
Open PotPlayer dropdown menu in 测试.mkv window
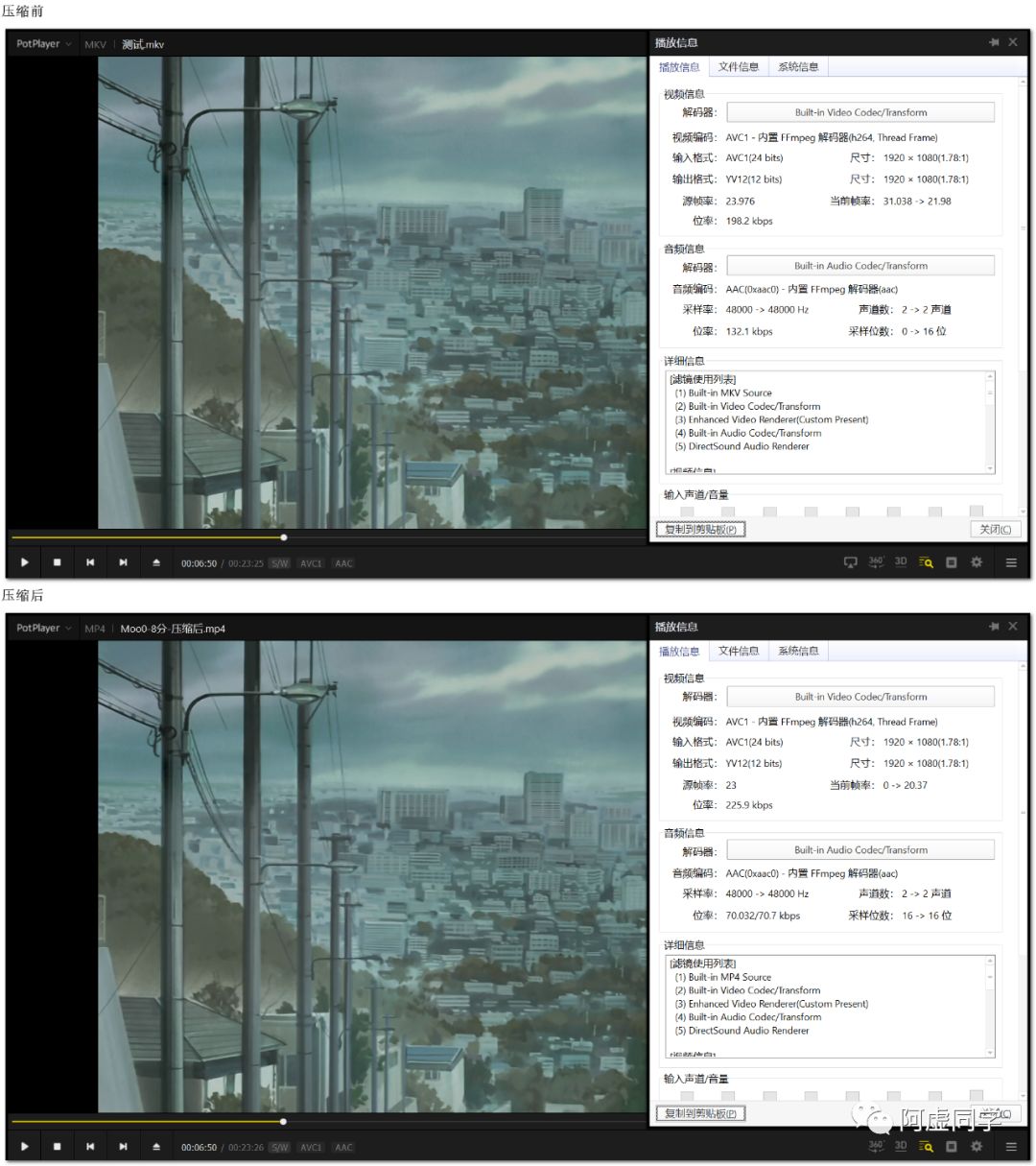click(x=44, y=44)
